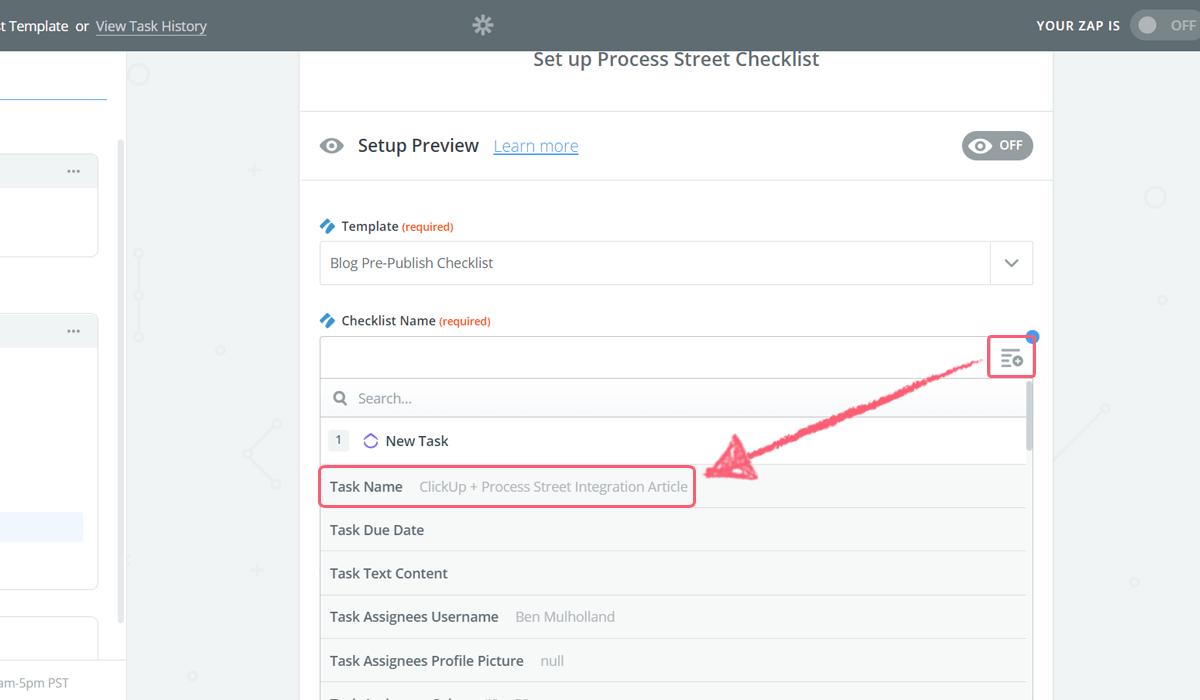Choose Task Due Date from the list
The width and height of the screenshot is (1200, 700).
tap(377, 530)
